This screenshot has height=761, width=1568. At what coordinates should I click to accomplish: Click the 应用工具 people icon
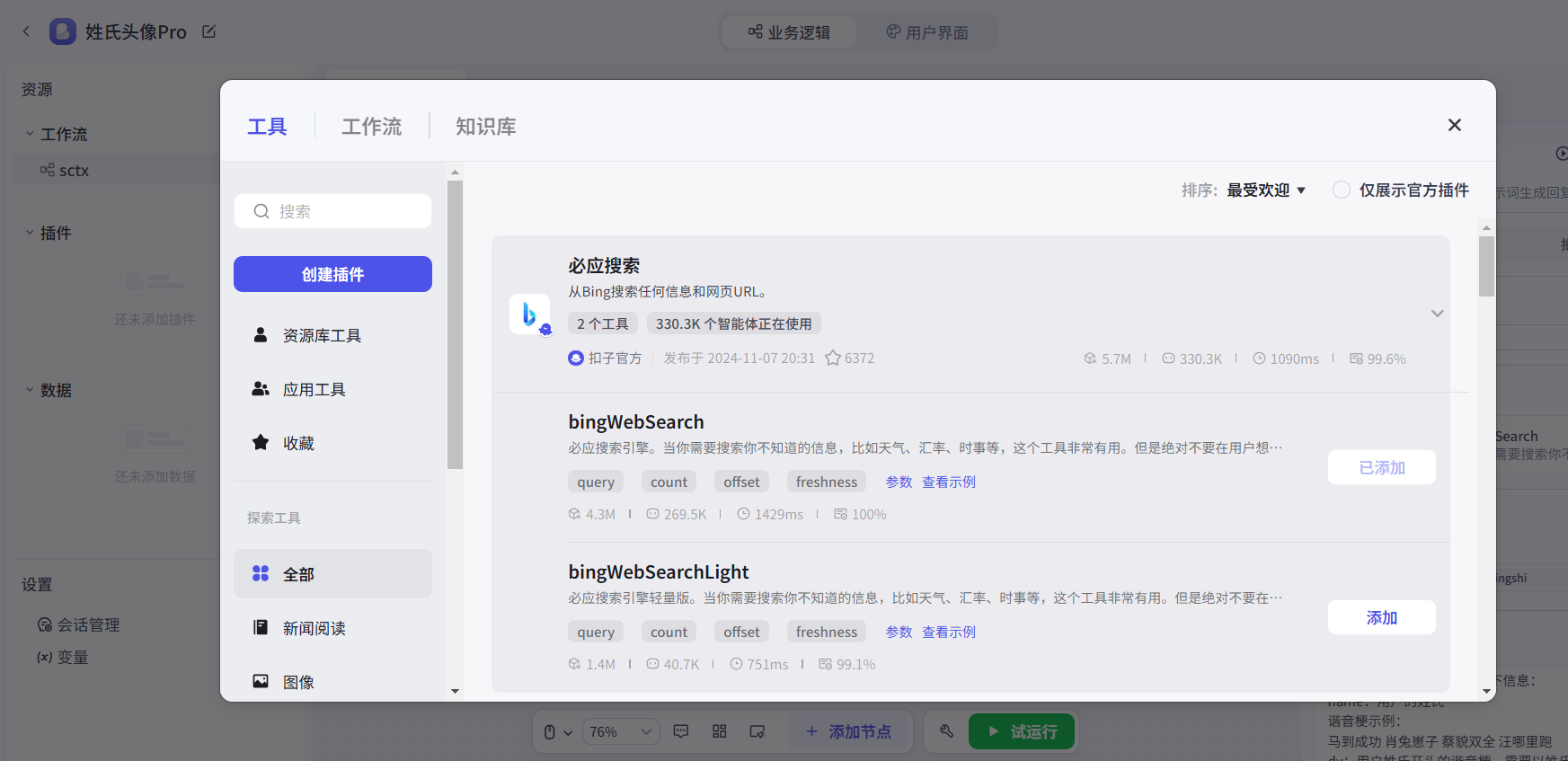(261, 388)
